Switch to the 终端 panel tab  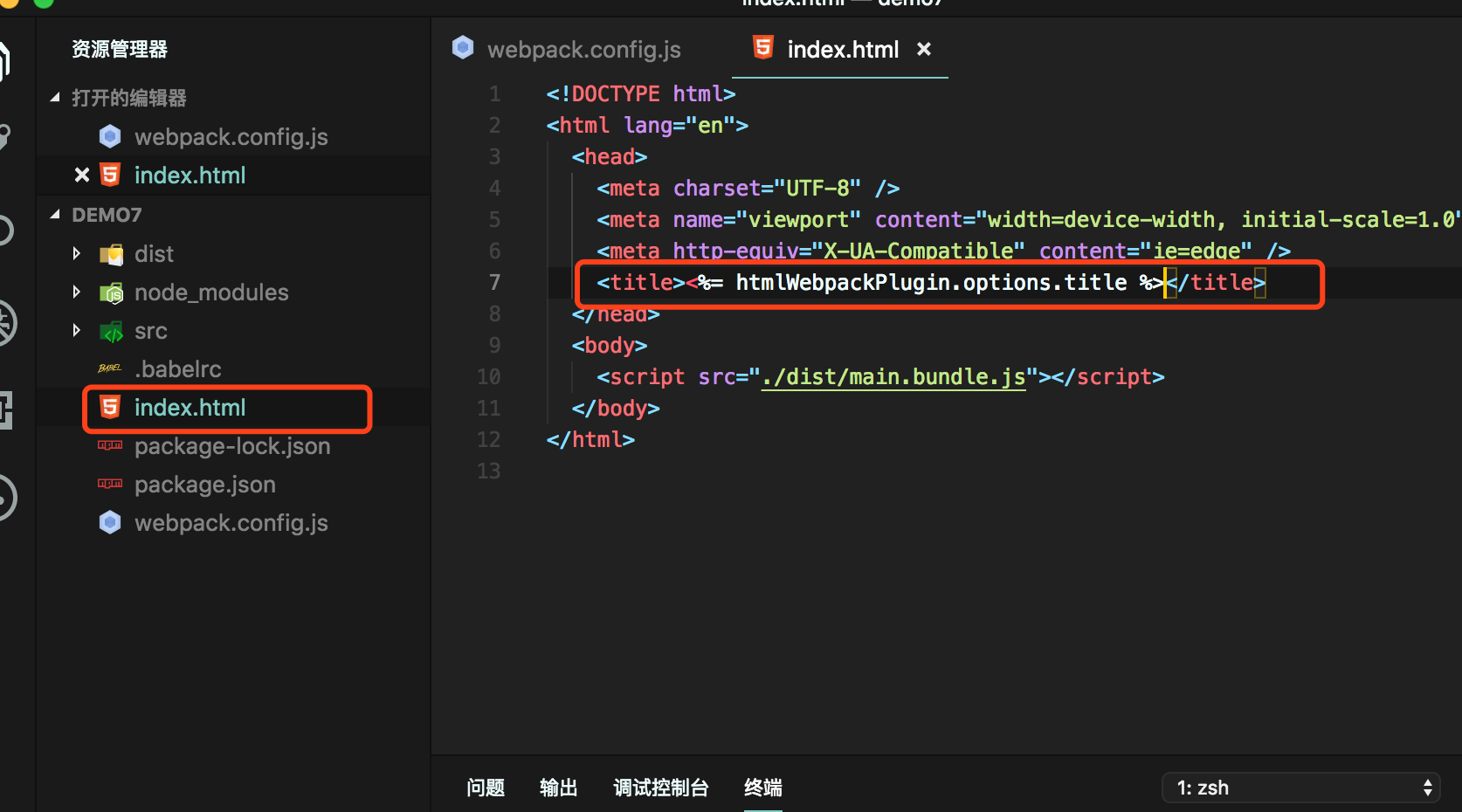coord(763,788)
